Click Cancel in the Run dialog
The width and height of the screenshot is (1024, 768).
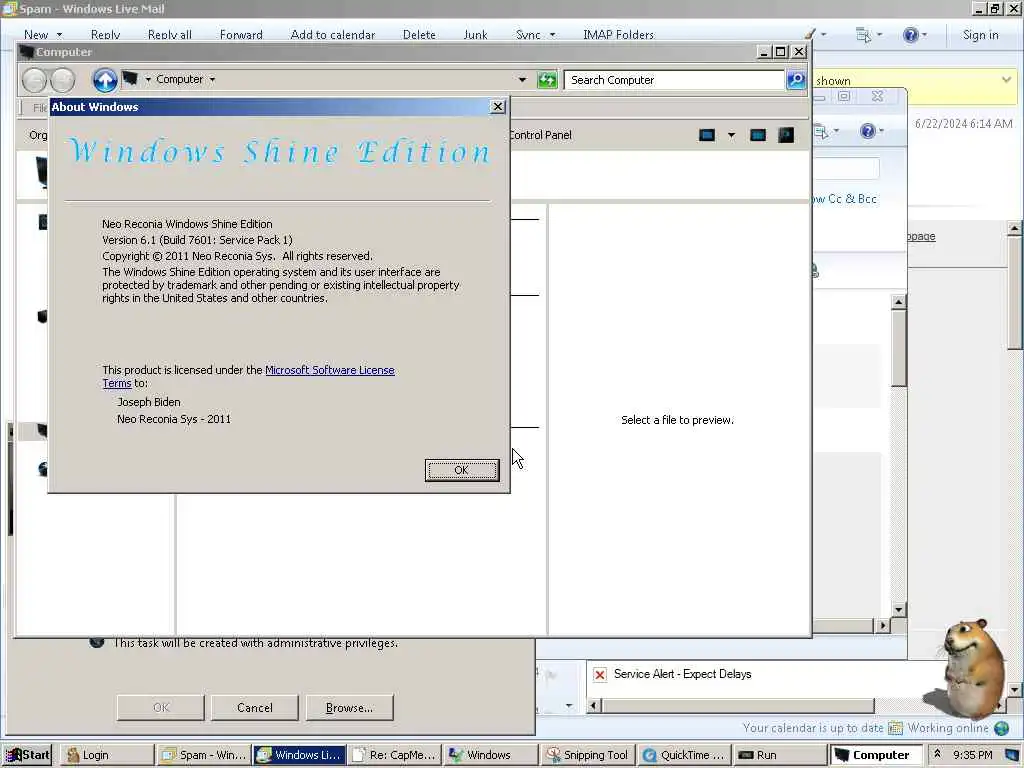[x=255, y=707]
